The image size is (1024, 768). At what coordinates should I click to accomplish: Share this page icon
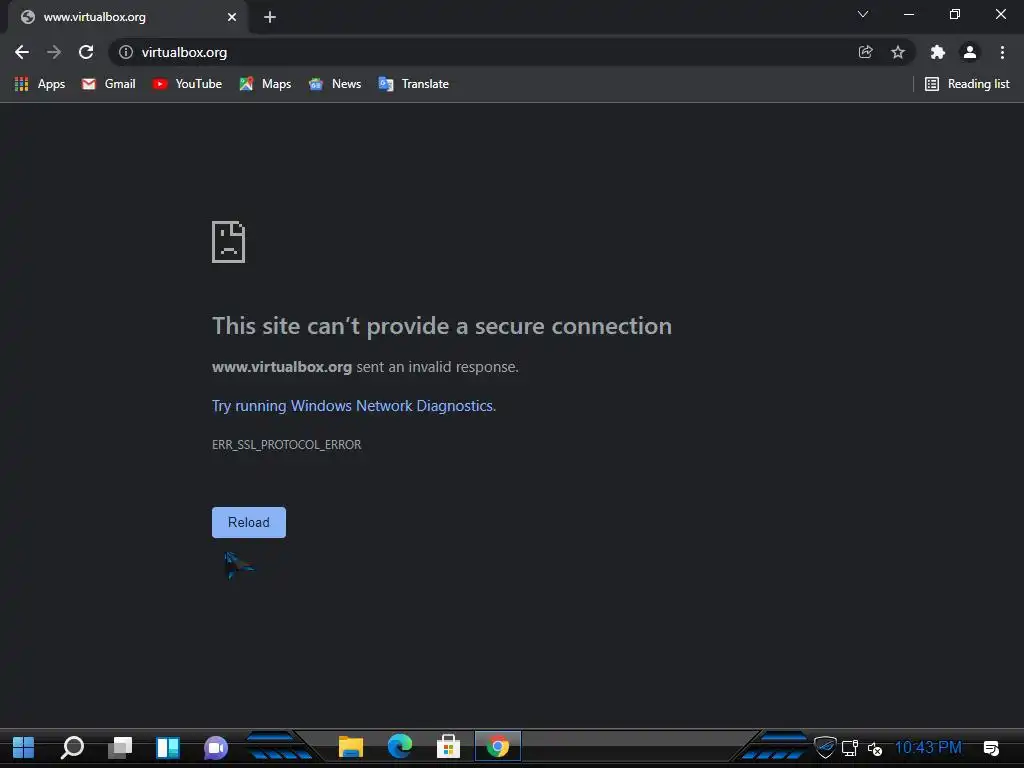(x=865, y=52)
